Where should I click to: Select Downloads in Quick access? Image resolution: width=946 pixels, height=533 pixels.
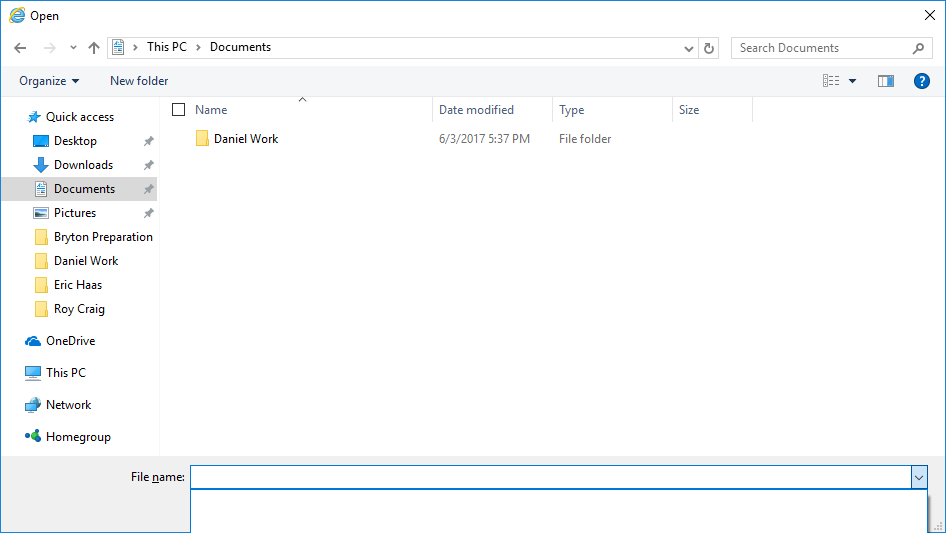pos(83,165)
